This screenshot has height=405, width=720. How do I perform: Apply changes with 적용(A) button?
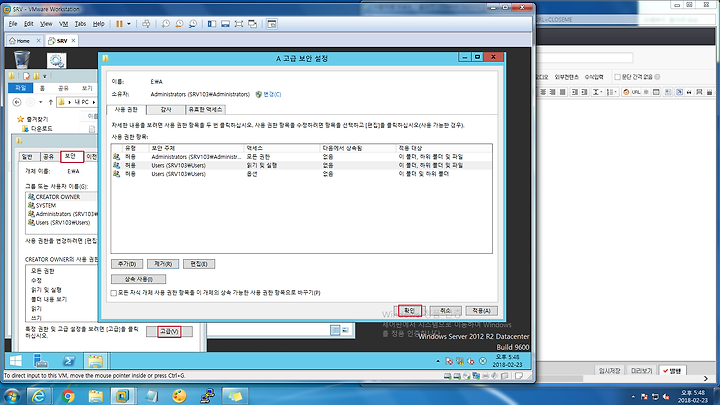(x=481, y=311)
